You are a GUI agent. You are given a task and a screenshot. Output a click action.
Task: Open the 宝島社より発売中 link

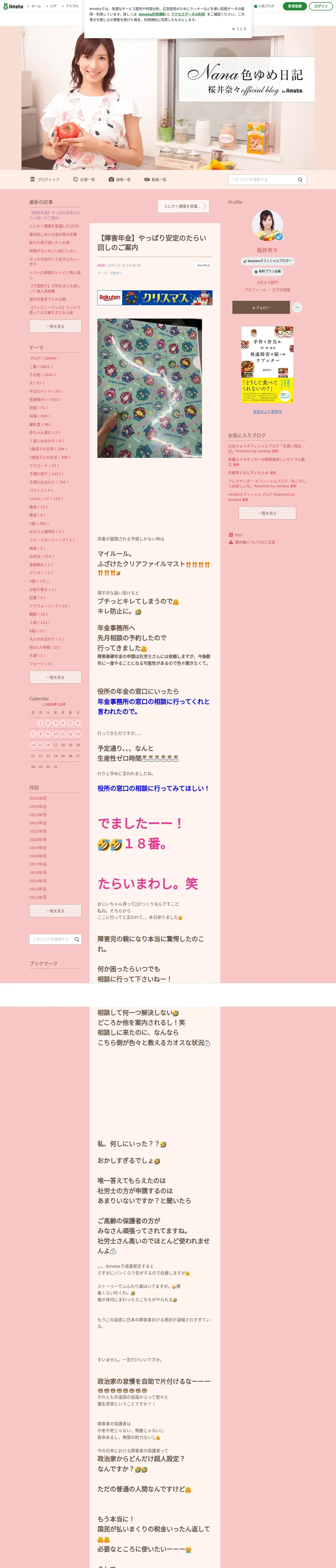(267, 412)
